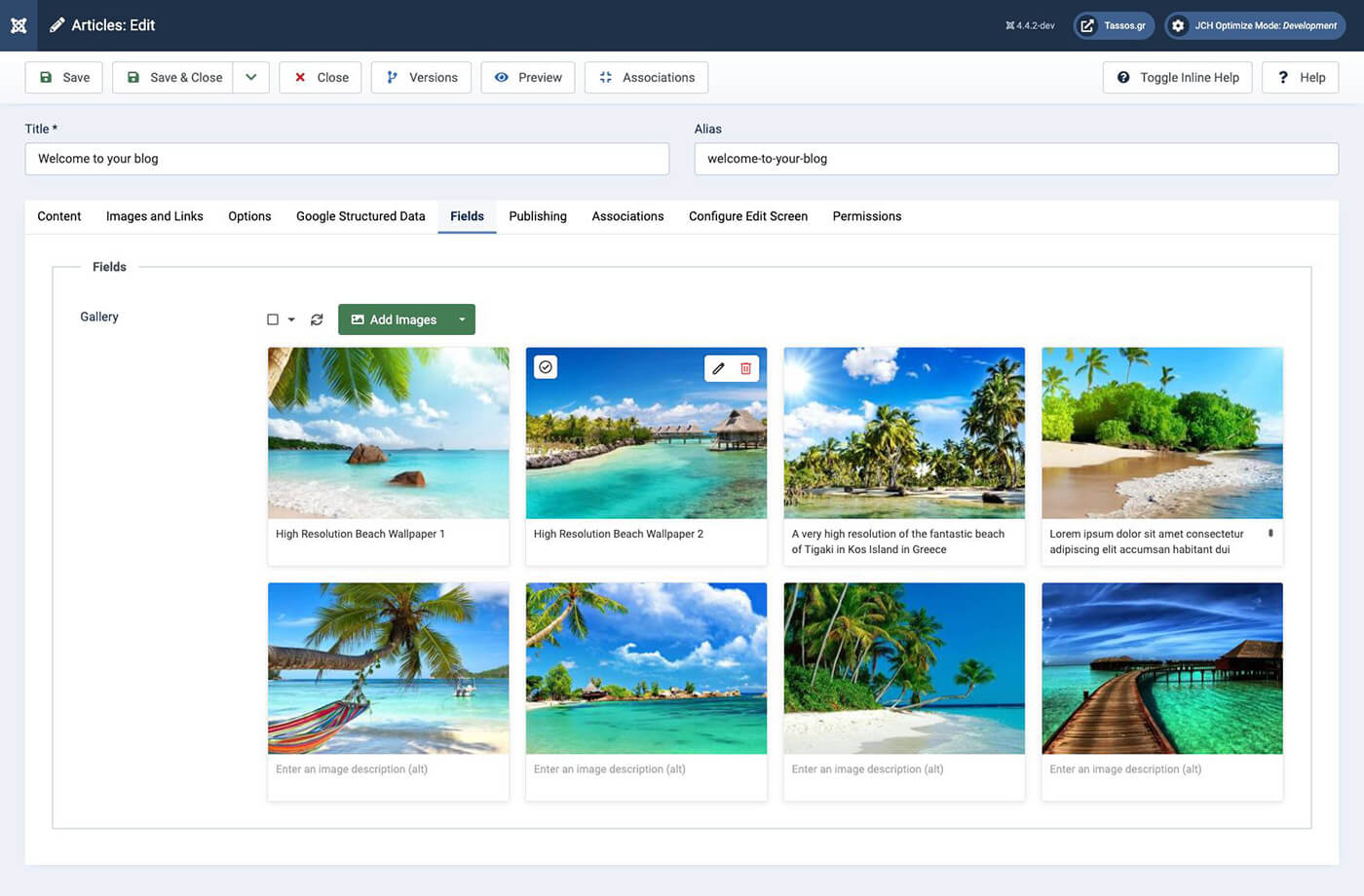Screen dimensions: 1364x896
Task: Click the gear icon on JCH Optimize badge
Action: (1177, 25)
